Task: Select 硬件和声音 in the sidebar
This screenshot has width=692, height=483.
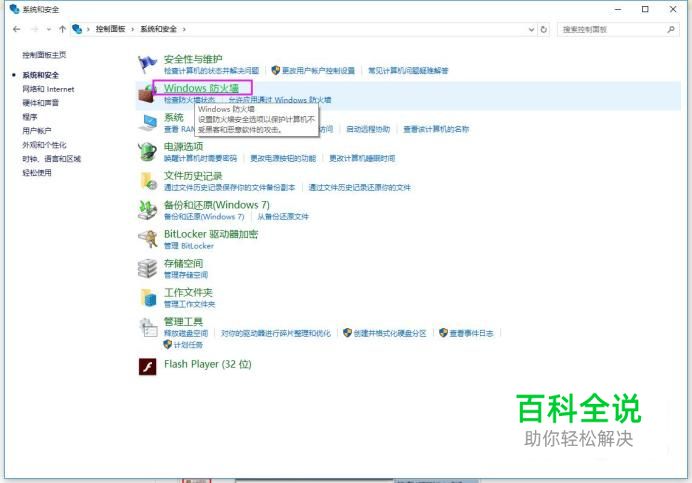Action: pos(41,103)
